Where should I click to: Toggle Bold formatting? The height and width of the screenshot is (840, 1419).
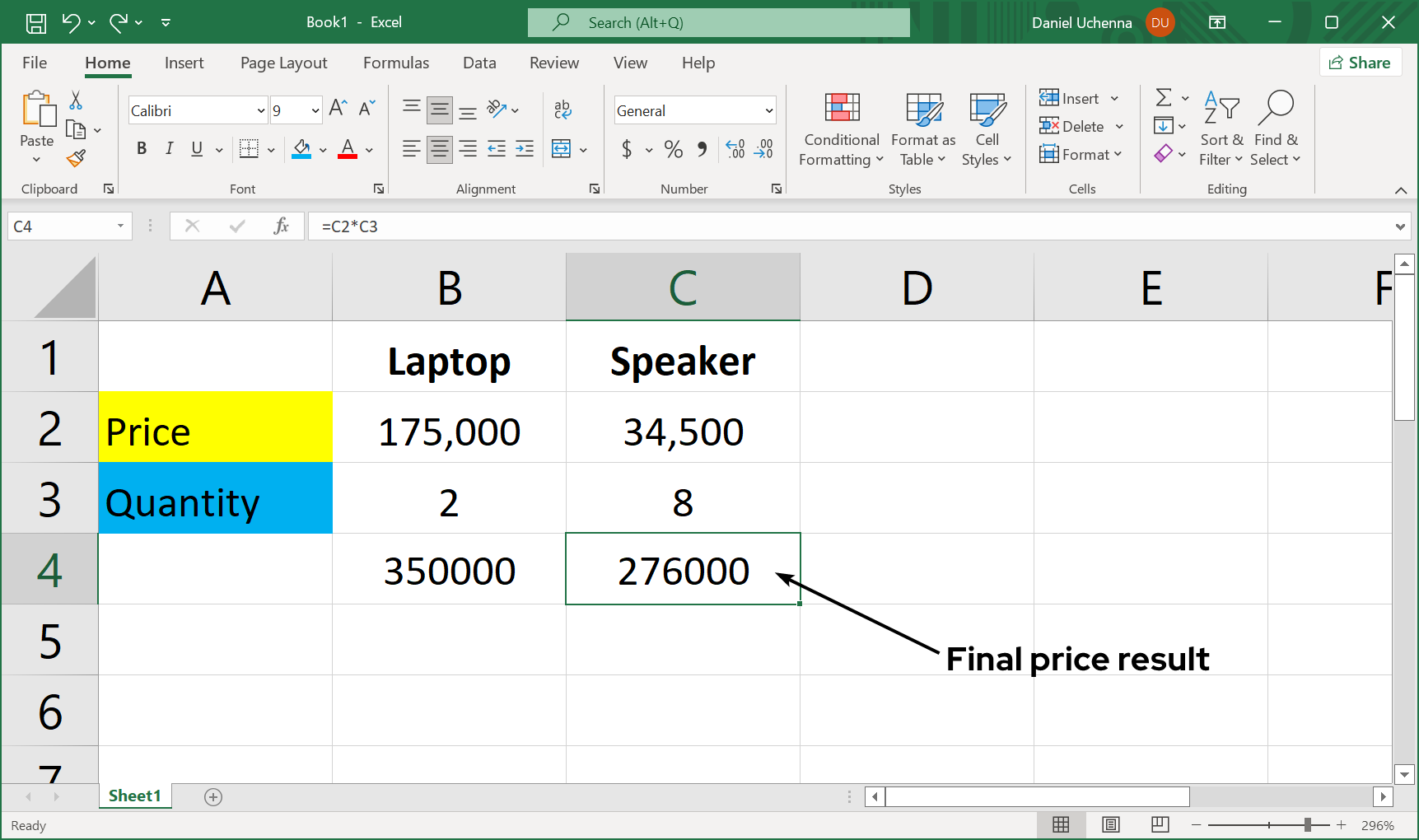tap(142, 149)
